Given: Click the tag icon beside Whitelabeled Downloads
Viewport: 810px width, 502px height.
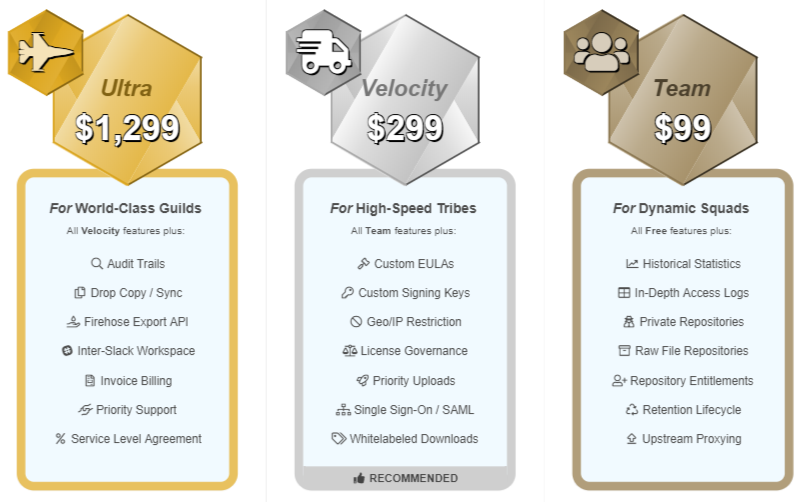Looking at the screenshot, I should [x=339, y=439].
